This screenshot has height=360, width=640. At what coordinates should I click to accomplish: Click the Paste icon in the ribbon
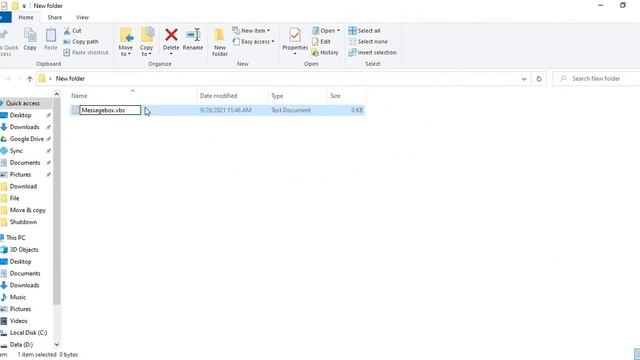[x=51, y=39]
